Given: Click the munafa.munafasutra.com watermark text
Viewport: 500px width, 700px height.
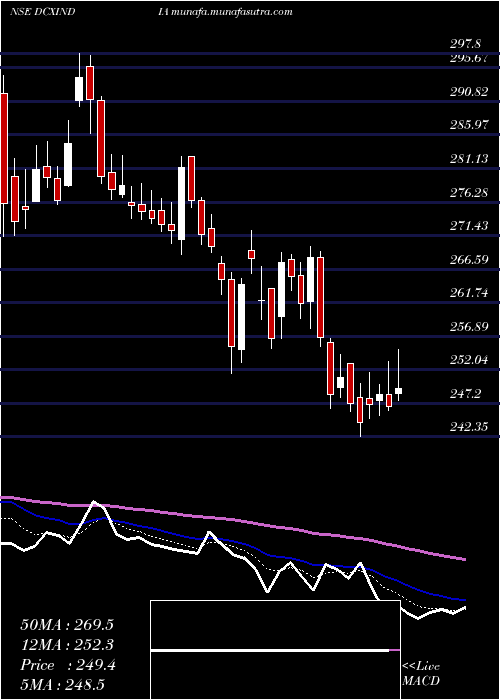Looking at the screenshot, I should pyautogui.click(x=230, y=12).
